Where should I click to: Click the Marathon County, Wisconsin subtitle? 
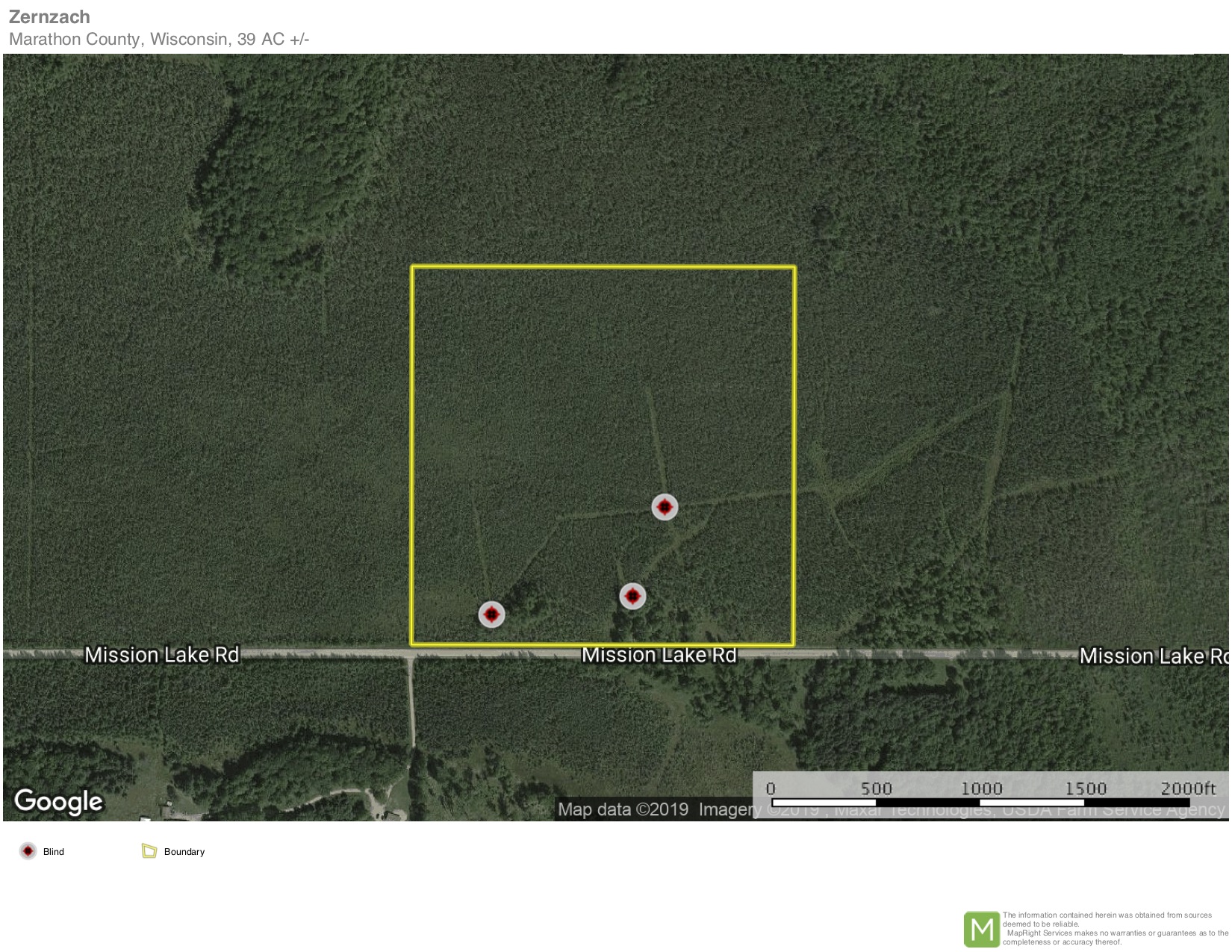point(159,39)
